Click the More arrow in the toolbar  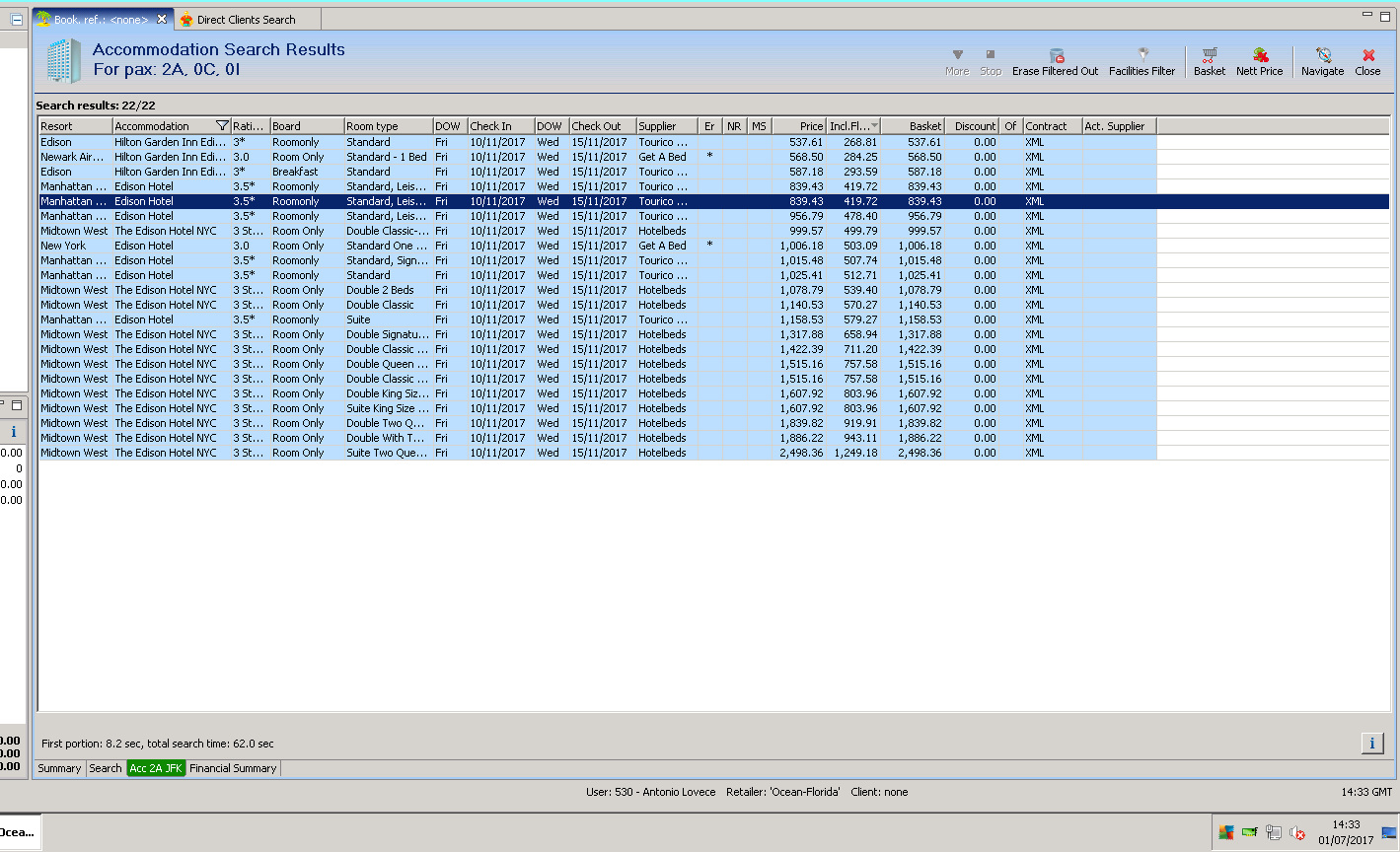(x=957, y=62)
